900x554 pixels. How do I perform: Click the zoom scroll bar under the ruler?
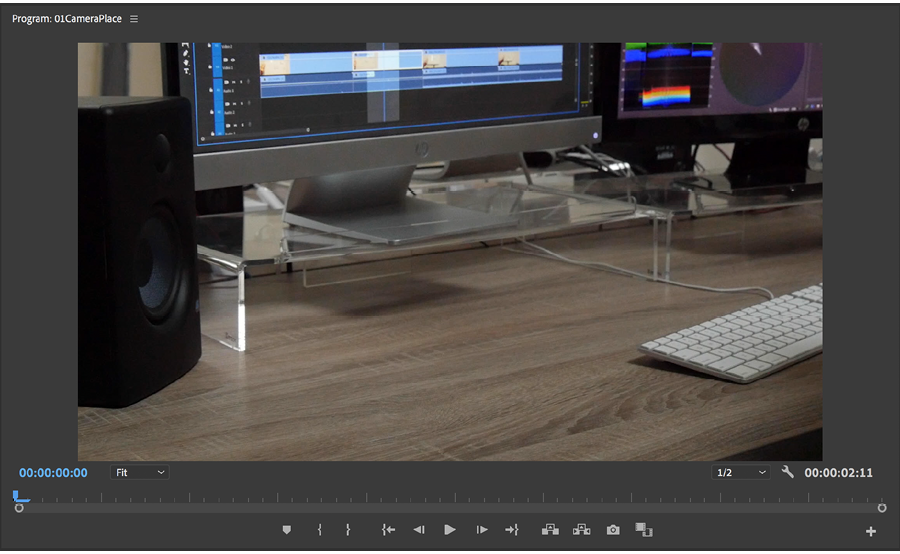(x=451, y=508)
